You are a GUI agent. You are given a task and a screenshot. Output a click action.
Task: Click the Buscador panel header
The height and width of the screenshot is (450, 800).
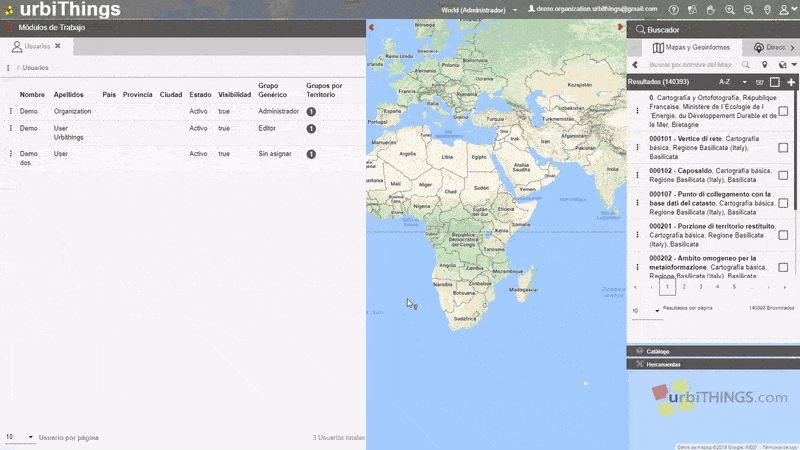[713, 30]
